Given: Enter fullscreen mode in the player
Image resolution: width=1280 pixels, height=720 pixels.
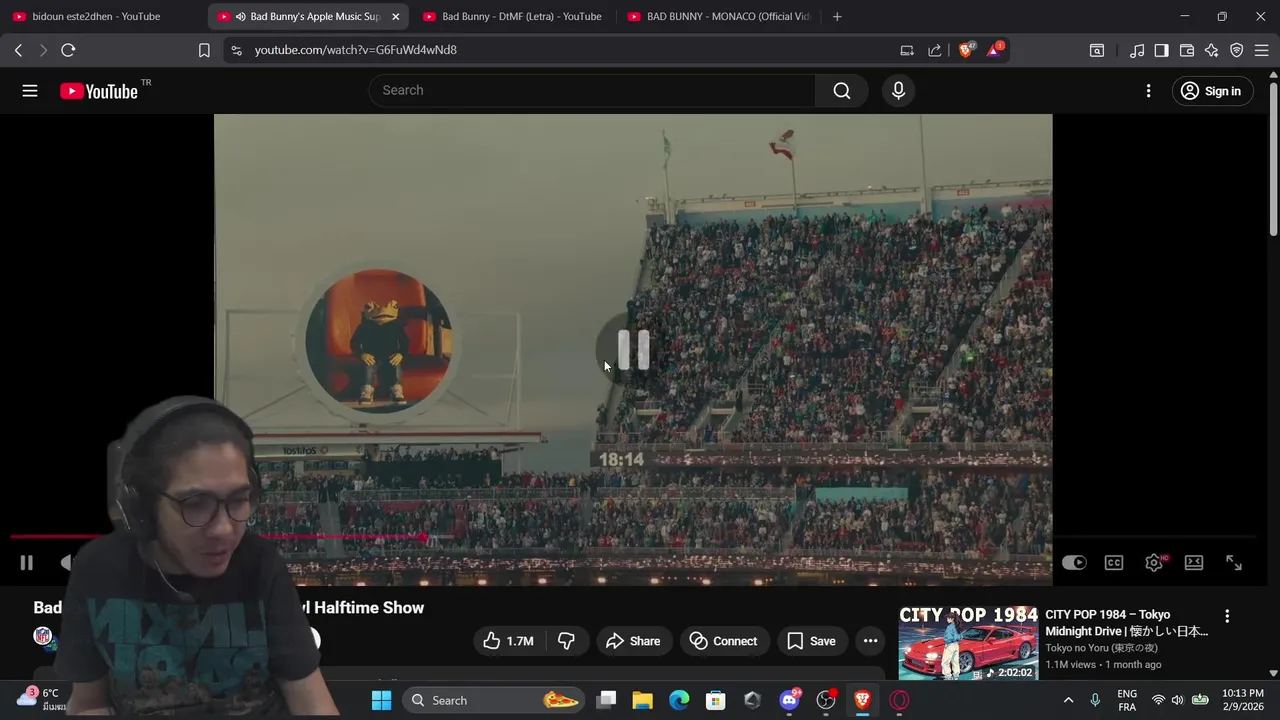Looking at the screenshot, I should 1234,563.
